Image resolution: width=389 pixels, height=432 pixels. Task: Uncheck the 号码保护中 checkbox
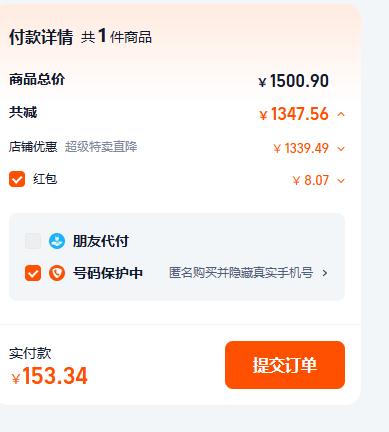(33, 273)
